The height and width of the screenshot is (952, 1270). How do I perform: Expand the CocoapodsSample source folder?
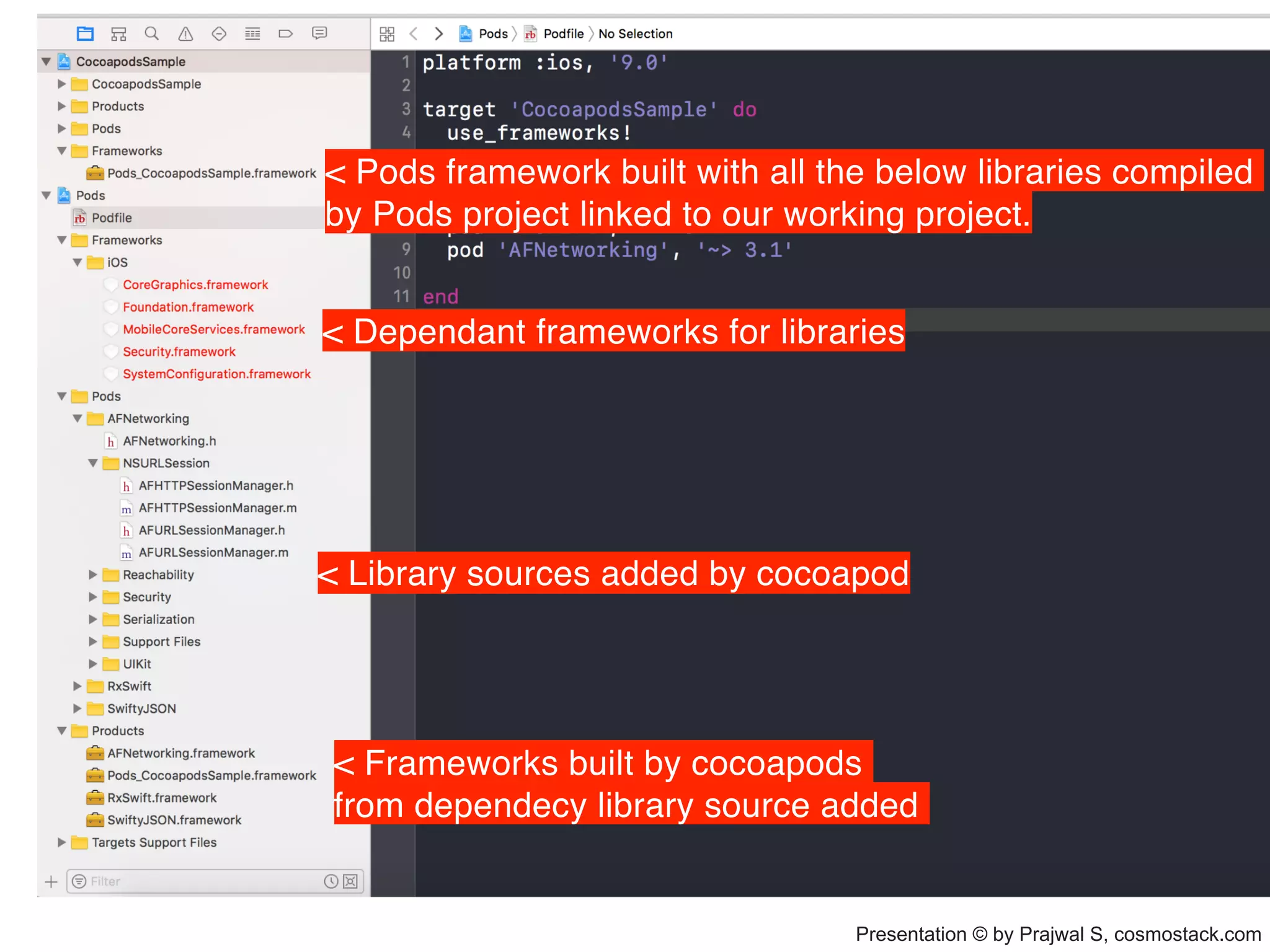click(61, 84)
